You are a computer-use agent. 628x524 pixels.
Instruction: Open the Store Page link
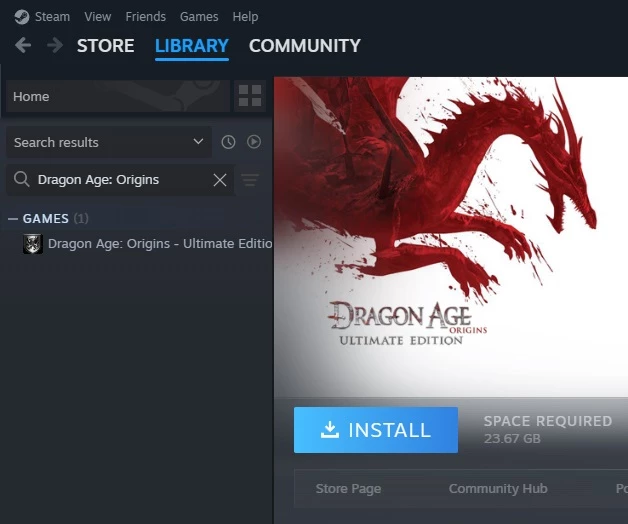[348, 489]
